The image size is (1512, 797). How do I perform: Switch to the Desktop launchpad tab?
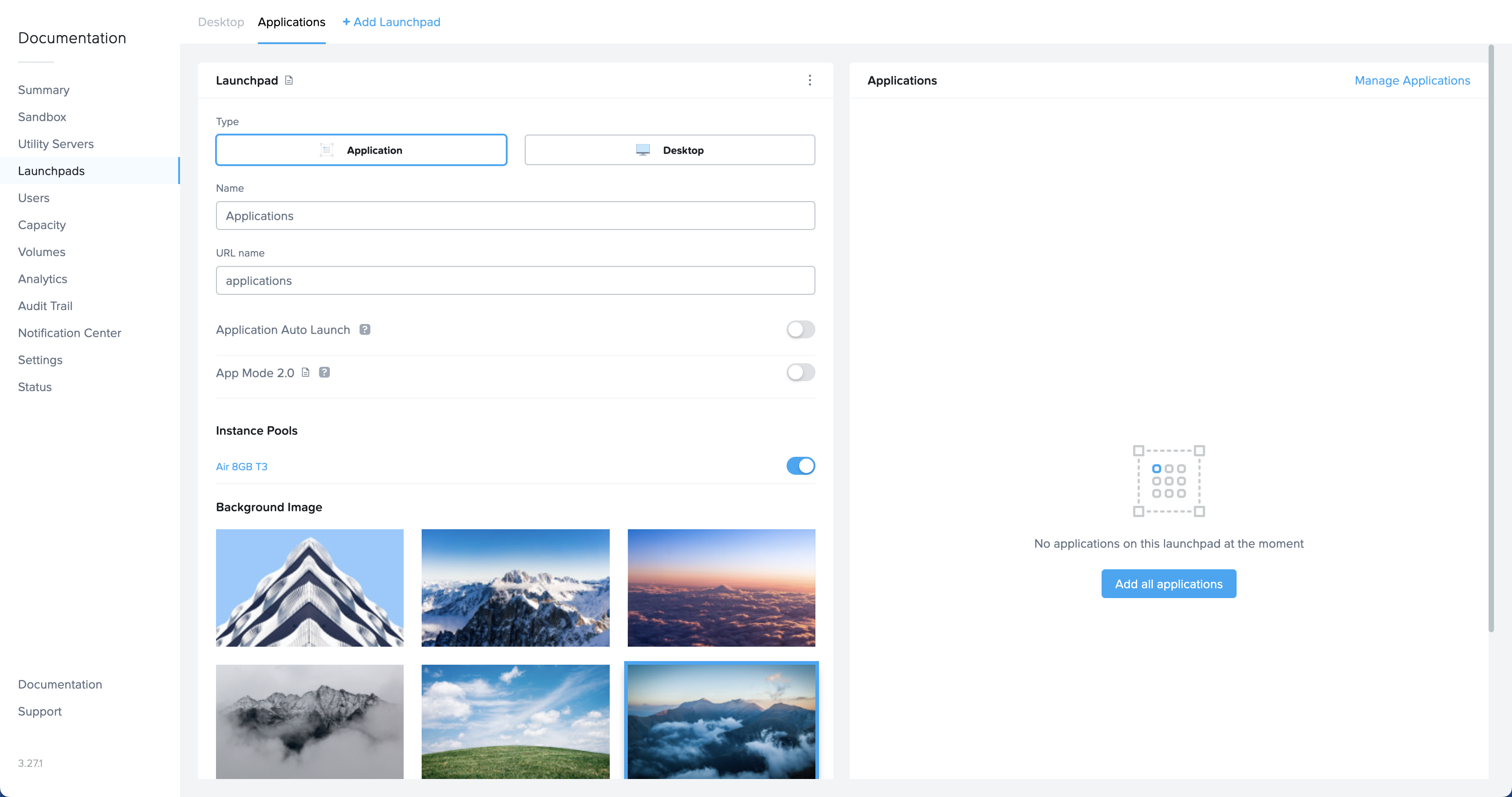tap(220, 22)
